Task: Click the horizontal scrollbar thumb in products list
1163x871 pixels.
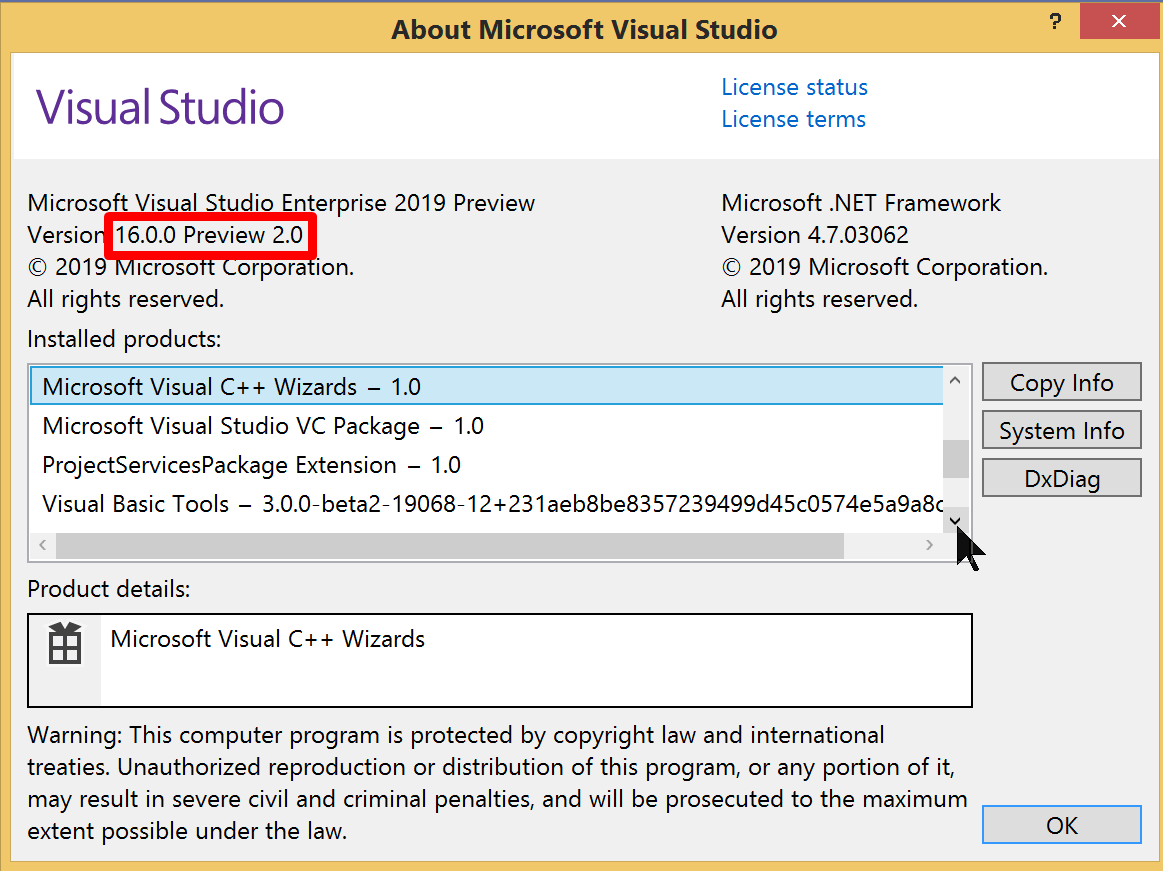Action: 450,545
